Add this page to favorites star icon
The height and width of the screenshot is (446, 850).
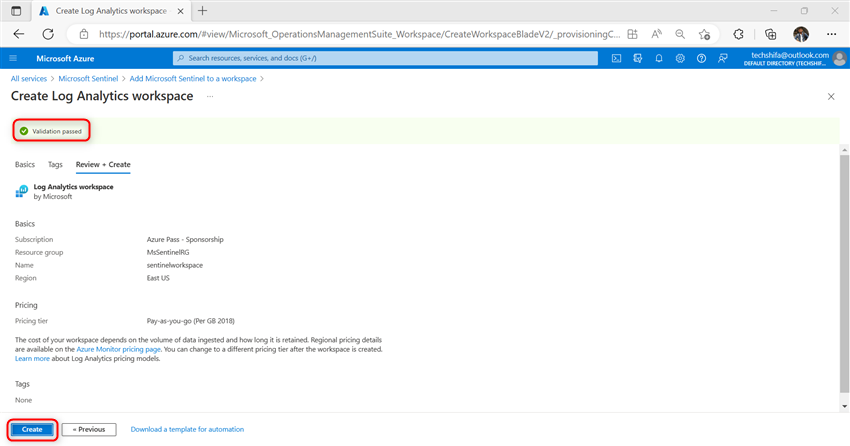[704, 34]
